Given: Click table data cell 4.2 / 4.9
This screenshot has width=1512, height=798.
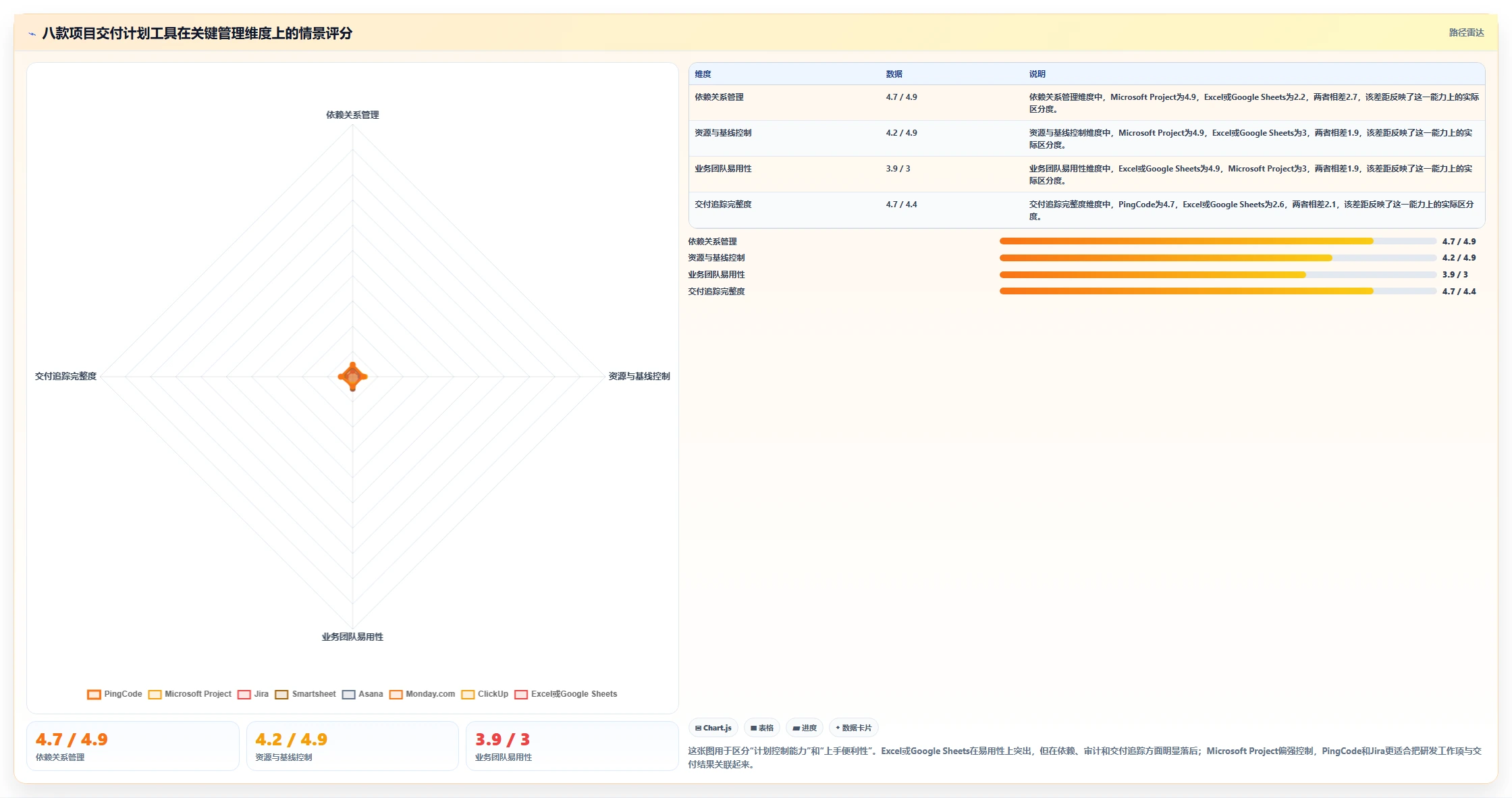Looking at the screenshot, I should [x=902, y=133].
